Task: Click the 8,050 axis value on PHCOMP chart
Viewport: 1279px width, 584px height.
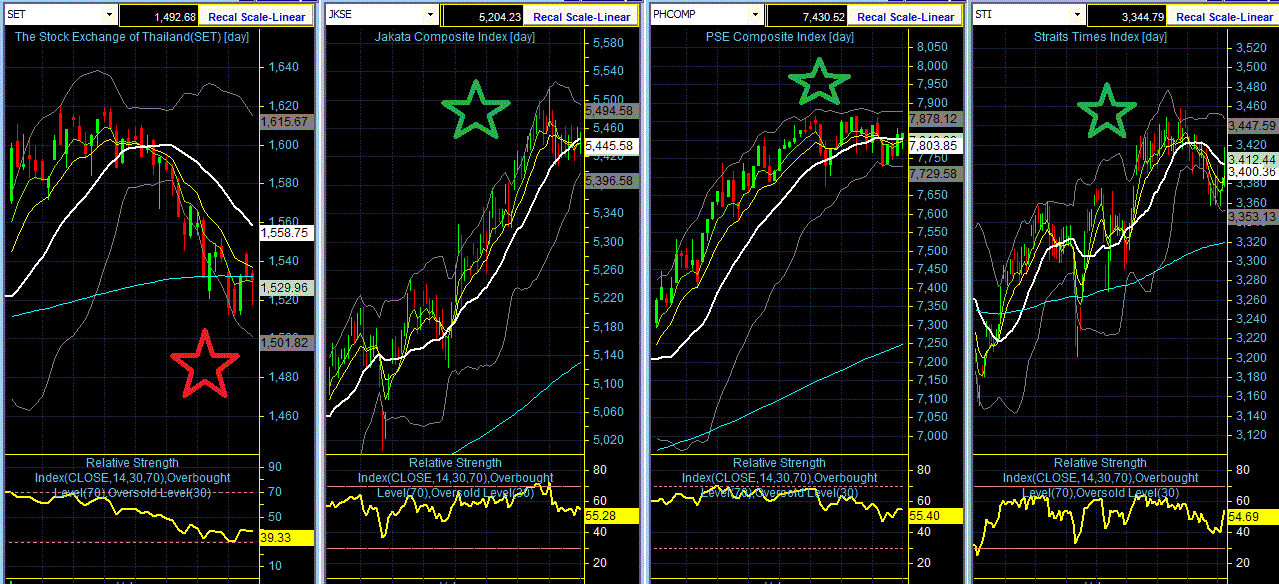Action: pos(931,47)
